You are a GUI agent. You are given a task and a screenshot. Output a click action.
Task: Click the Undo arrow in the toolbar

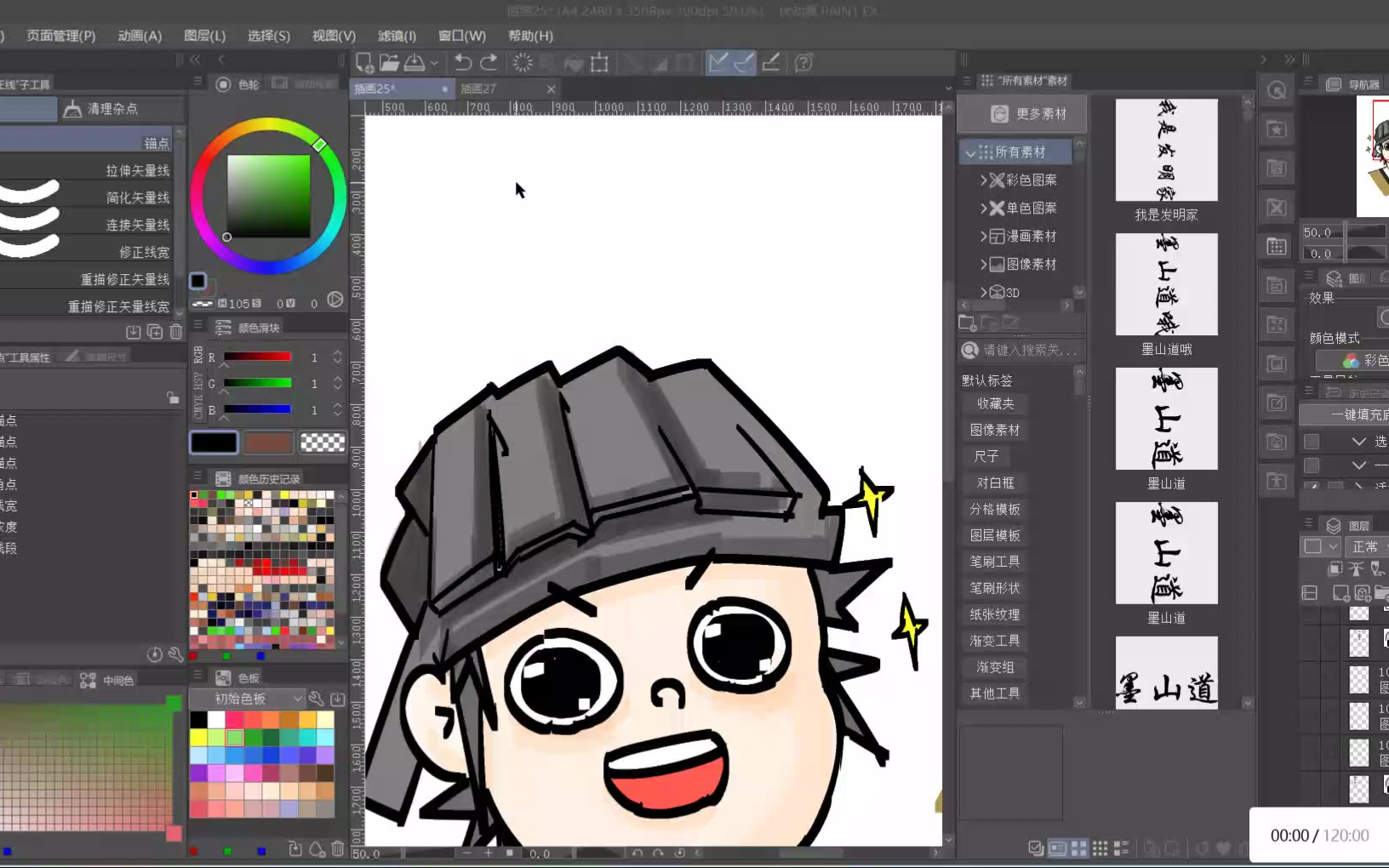pyautogui.click(x=463, y=63)
